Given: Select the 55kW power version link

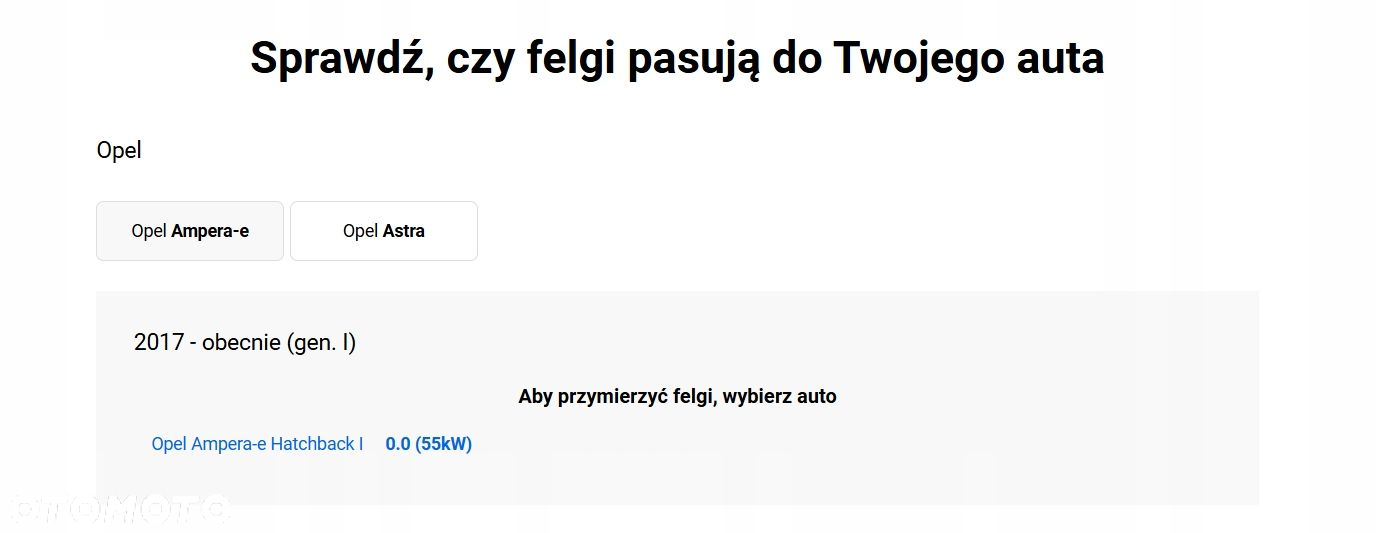Looking at the screenshot, I should [443, 444].
